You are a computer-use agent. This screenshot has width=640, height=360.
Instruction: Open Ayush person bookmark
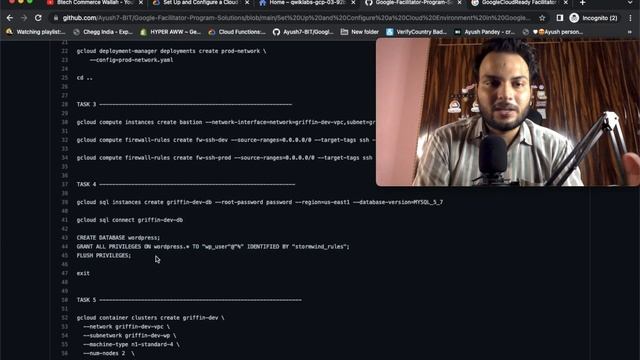(x=553, y=32)
